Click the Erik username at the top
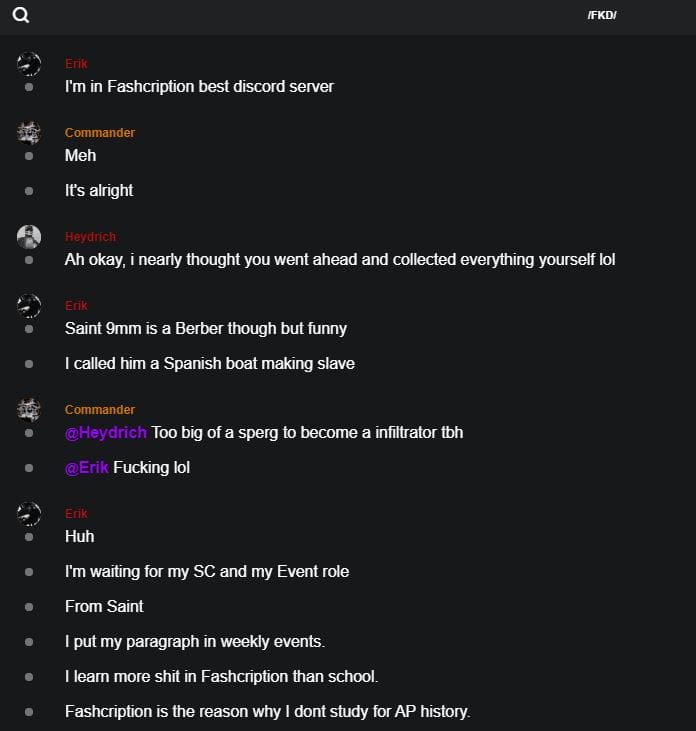696x731 pixels. (76, 64)
